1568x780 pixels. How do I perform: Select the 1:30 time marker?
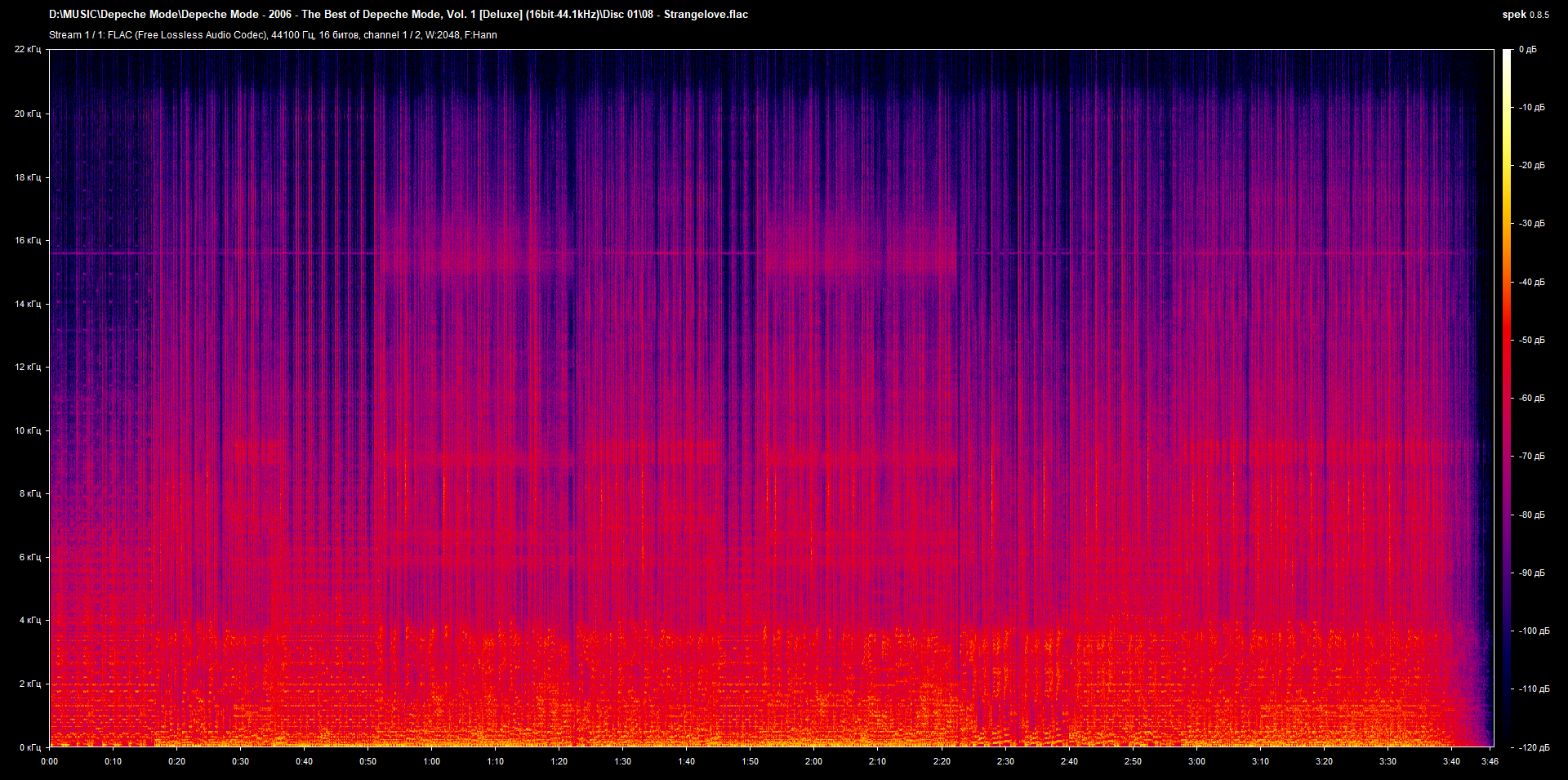[622, 761]
